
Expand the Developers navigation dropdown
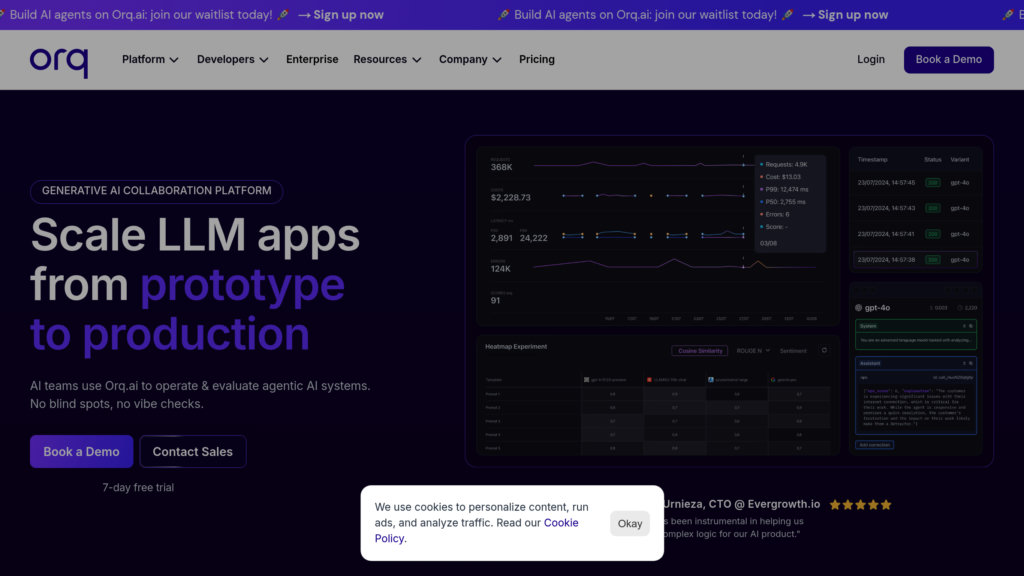[x=232, y=59]
